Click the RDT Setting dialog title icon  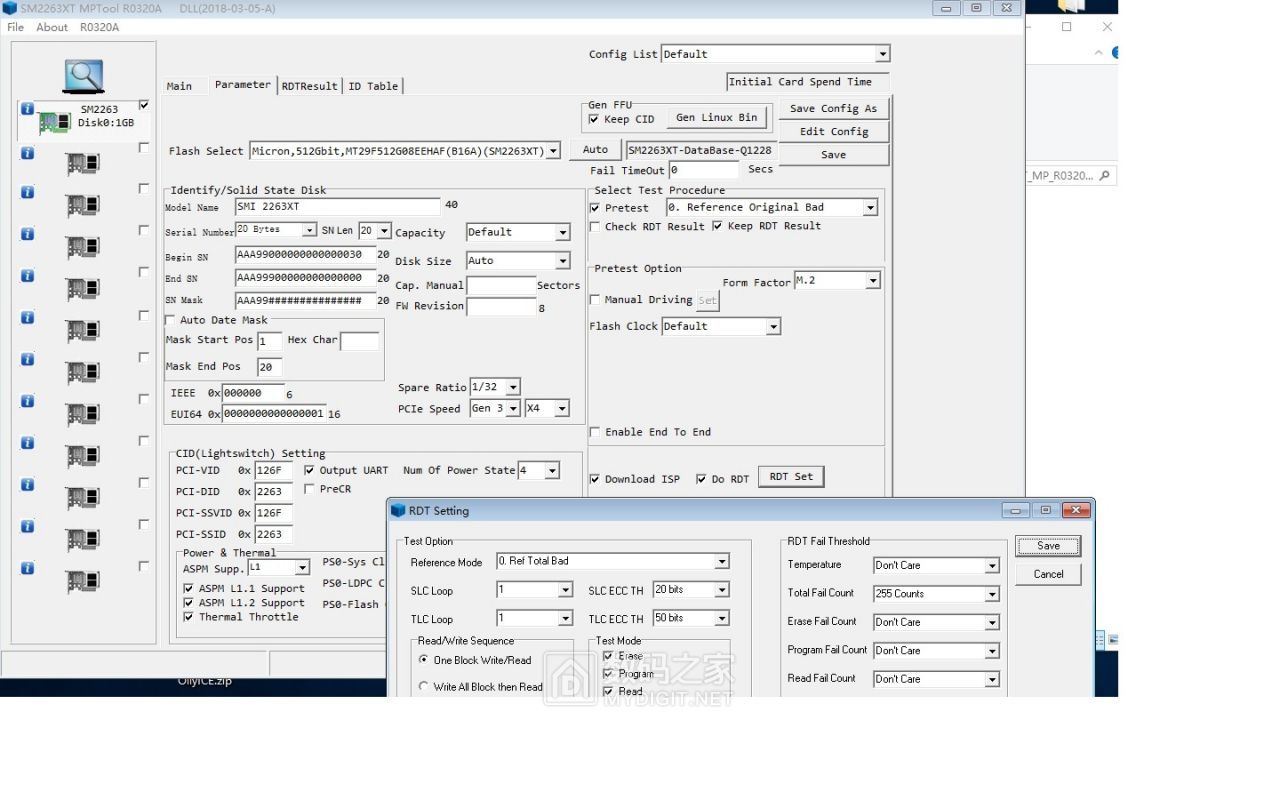point(398,511)
